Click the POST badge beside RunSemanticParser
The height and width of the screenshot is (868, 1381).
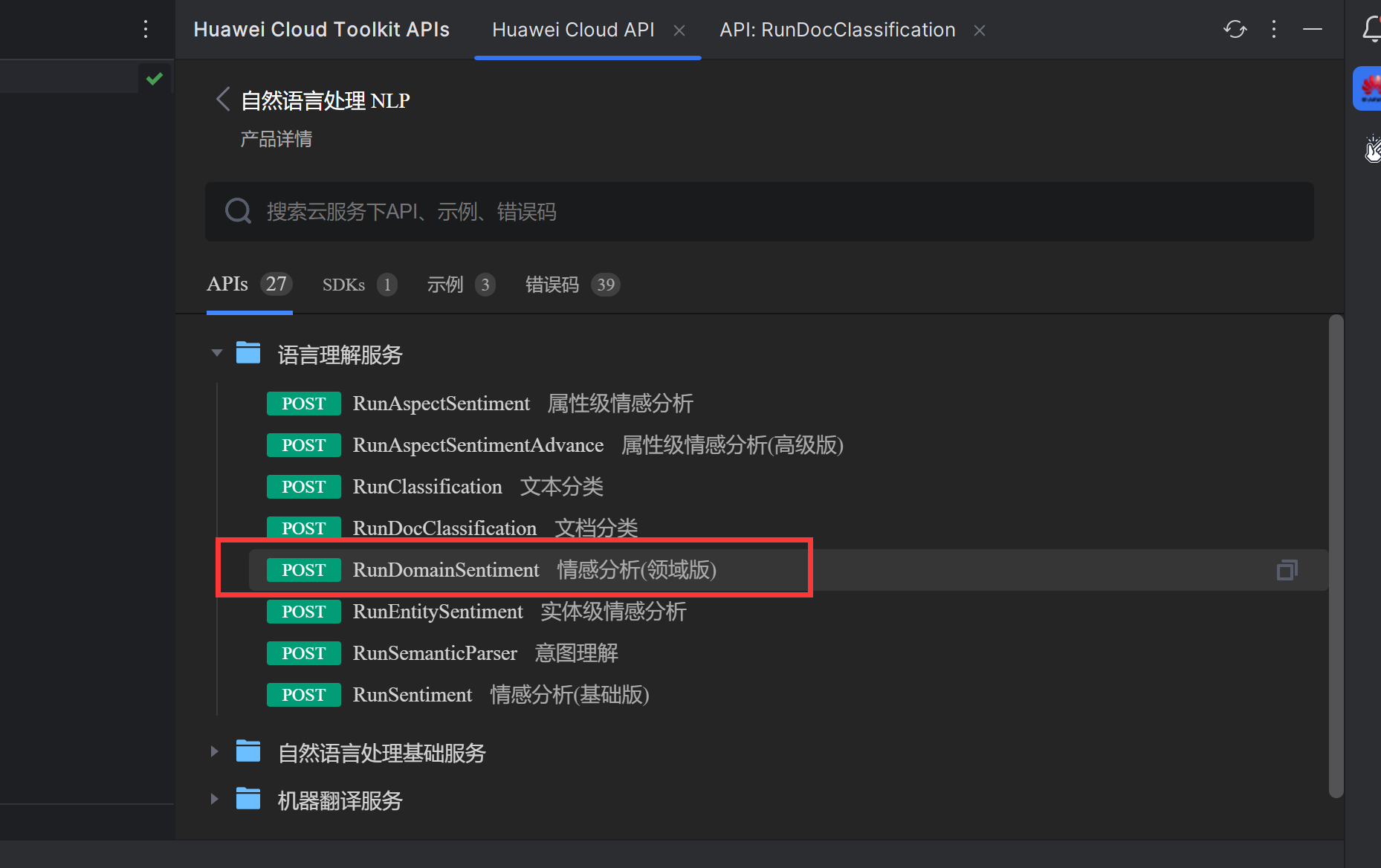(x=304, y=653)
